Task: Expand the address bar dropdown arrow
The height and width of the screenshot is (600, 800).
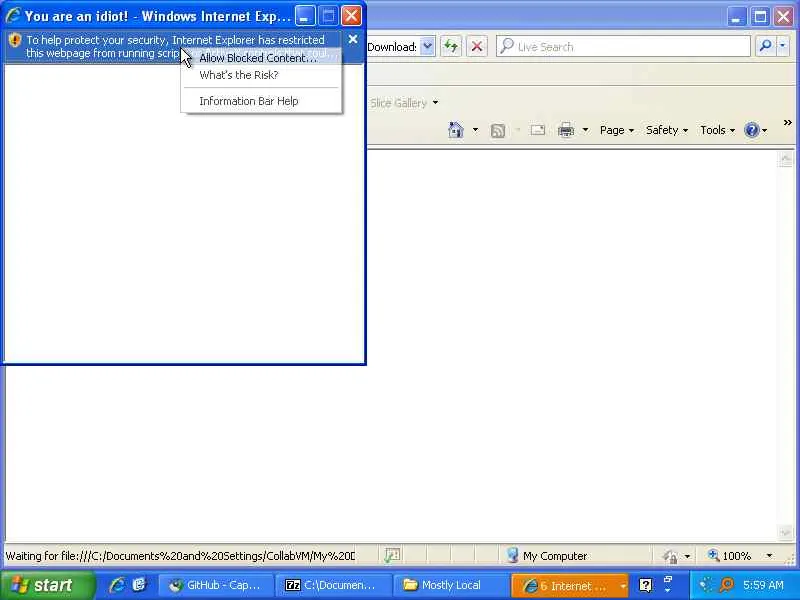Action: (428, 46)
